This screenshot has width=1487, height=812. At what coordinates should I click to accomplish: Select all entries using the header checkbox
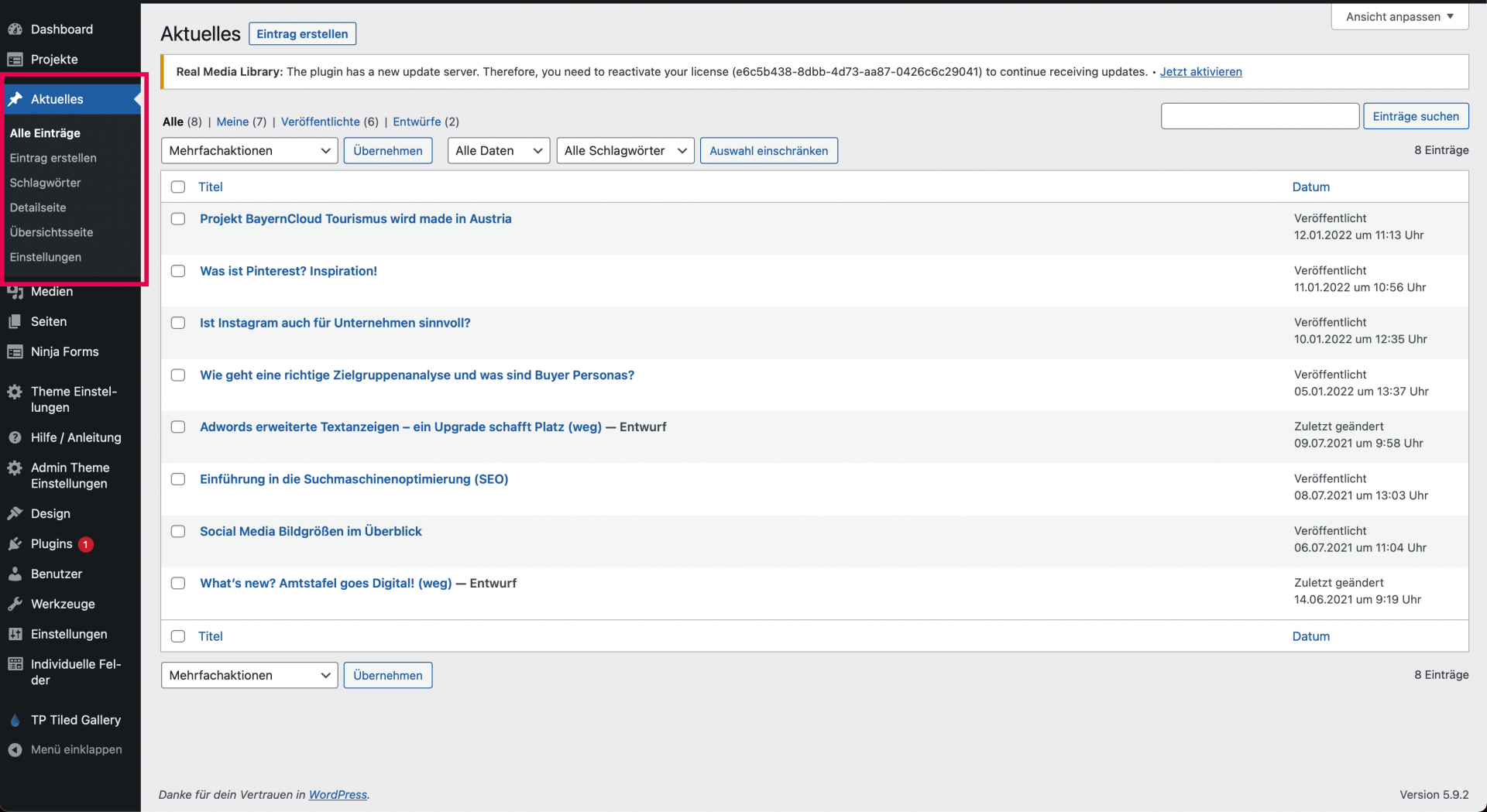(178, 187)
